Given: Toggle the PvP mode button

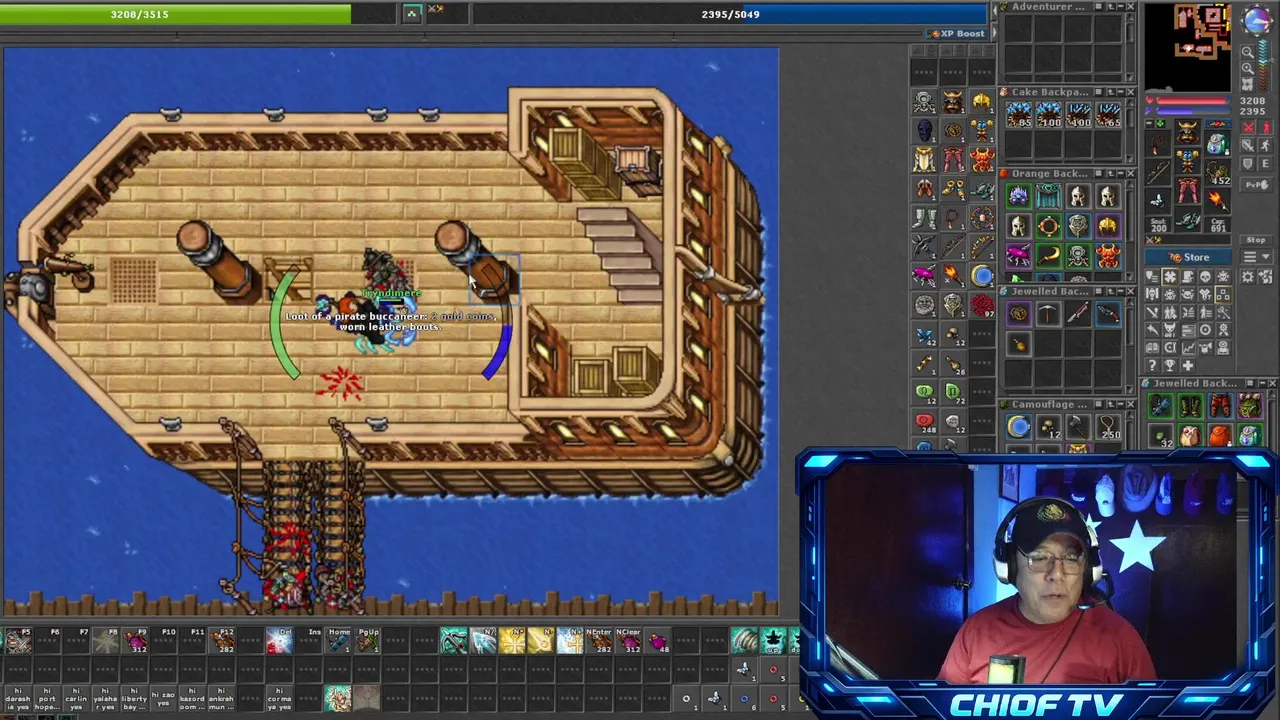Looking at the screenshot, I should point(1256,185).
